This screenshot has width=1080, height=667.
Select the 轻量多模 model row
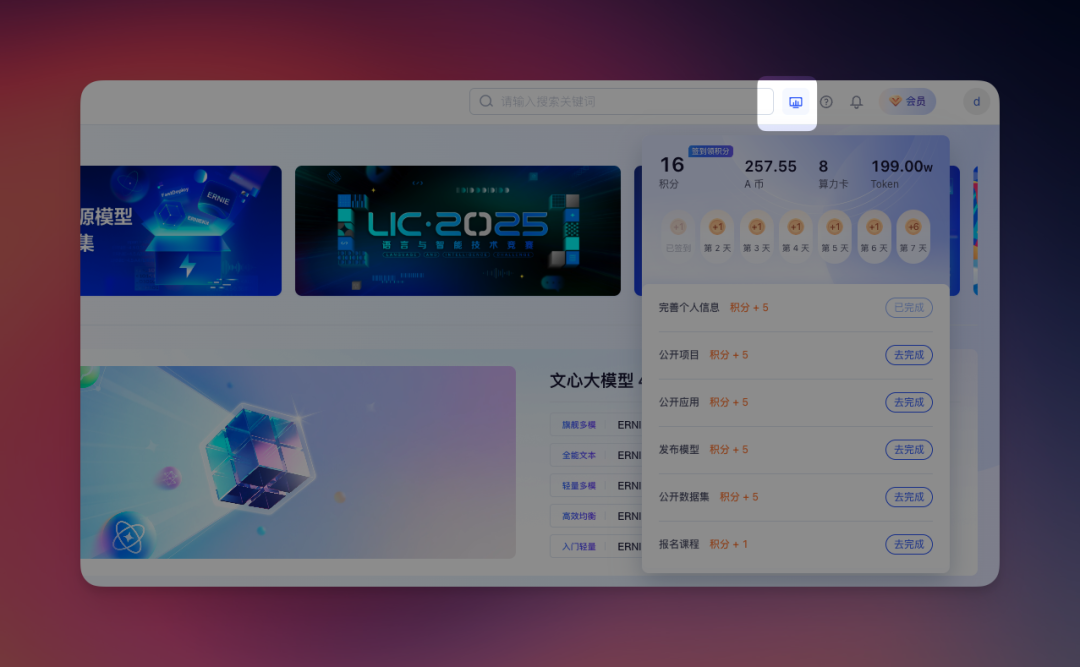tap(596, 486)
